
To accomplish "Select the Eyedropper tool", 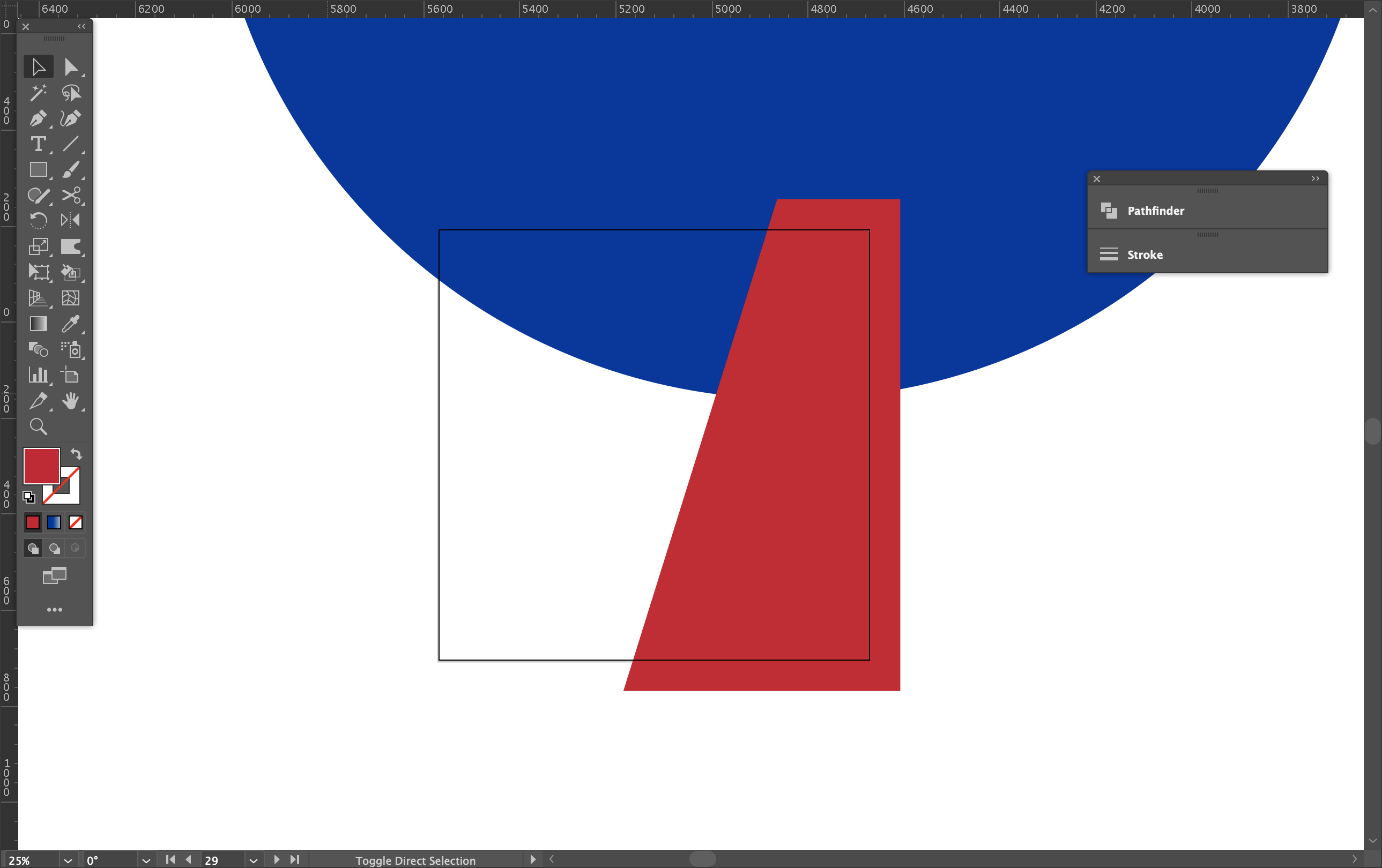I will 71,324.
